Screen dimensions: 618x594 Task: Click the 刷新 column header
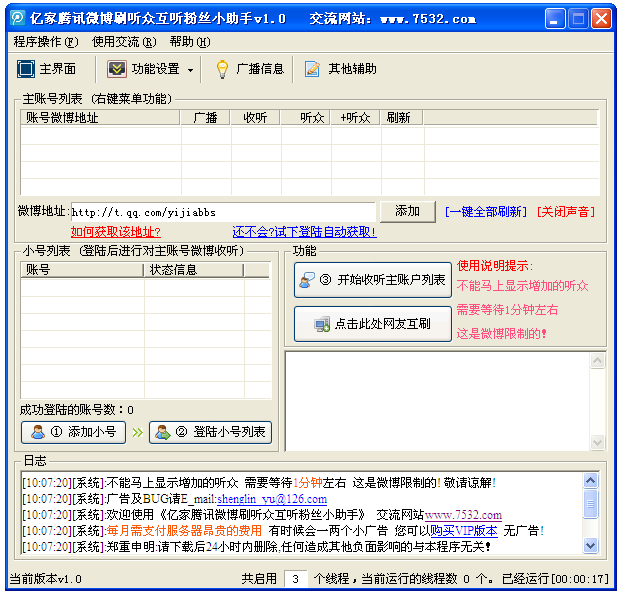tap(402, 117)
